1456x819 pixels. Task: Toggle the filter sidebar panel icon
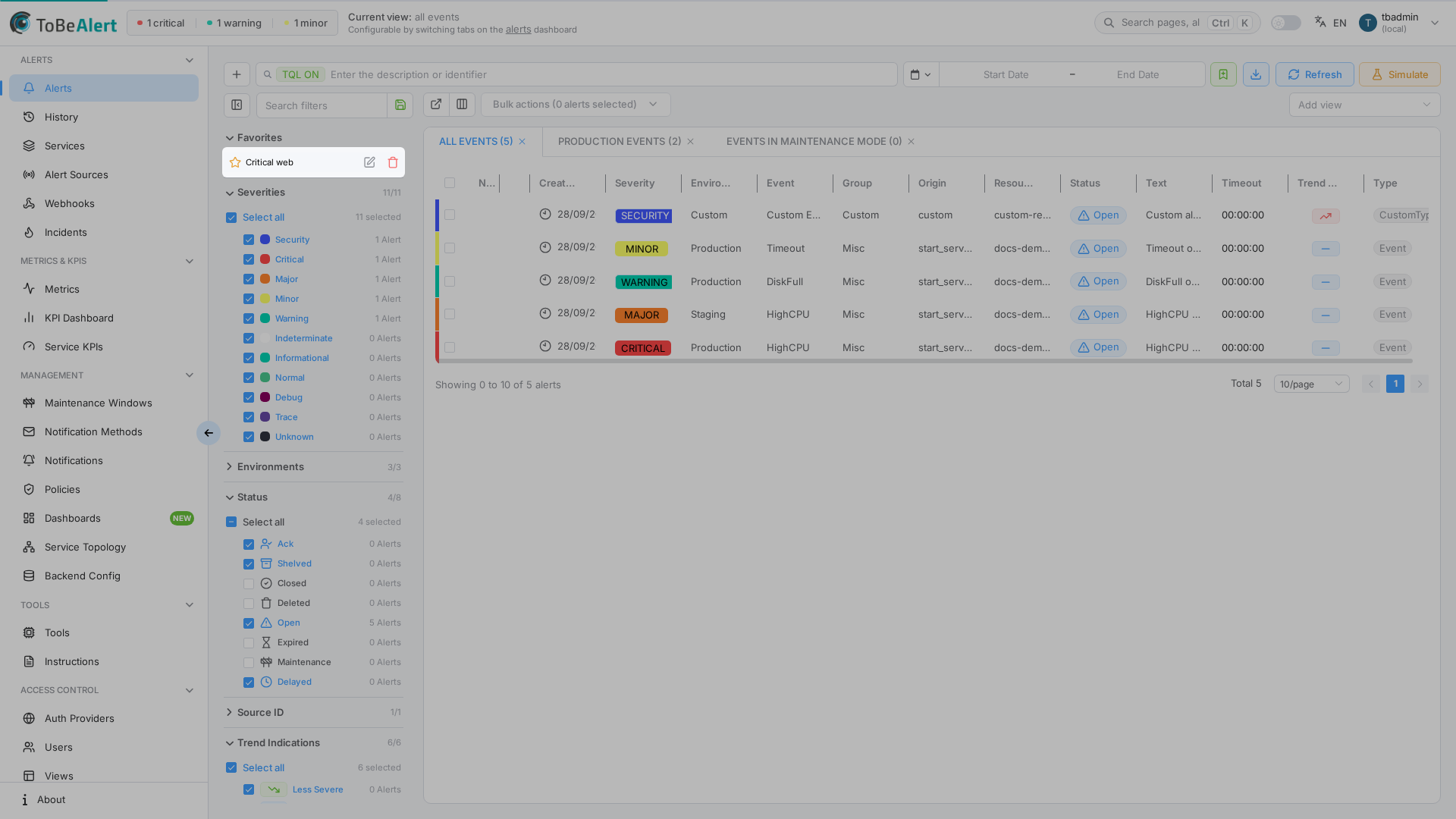click(x=237, y=105)
